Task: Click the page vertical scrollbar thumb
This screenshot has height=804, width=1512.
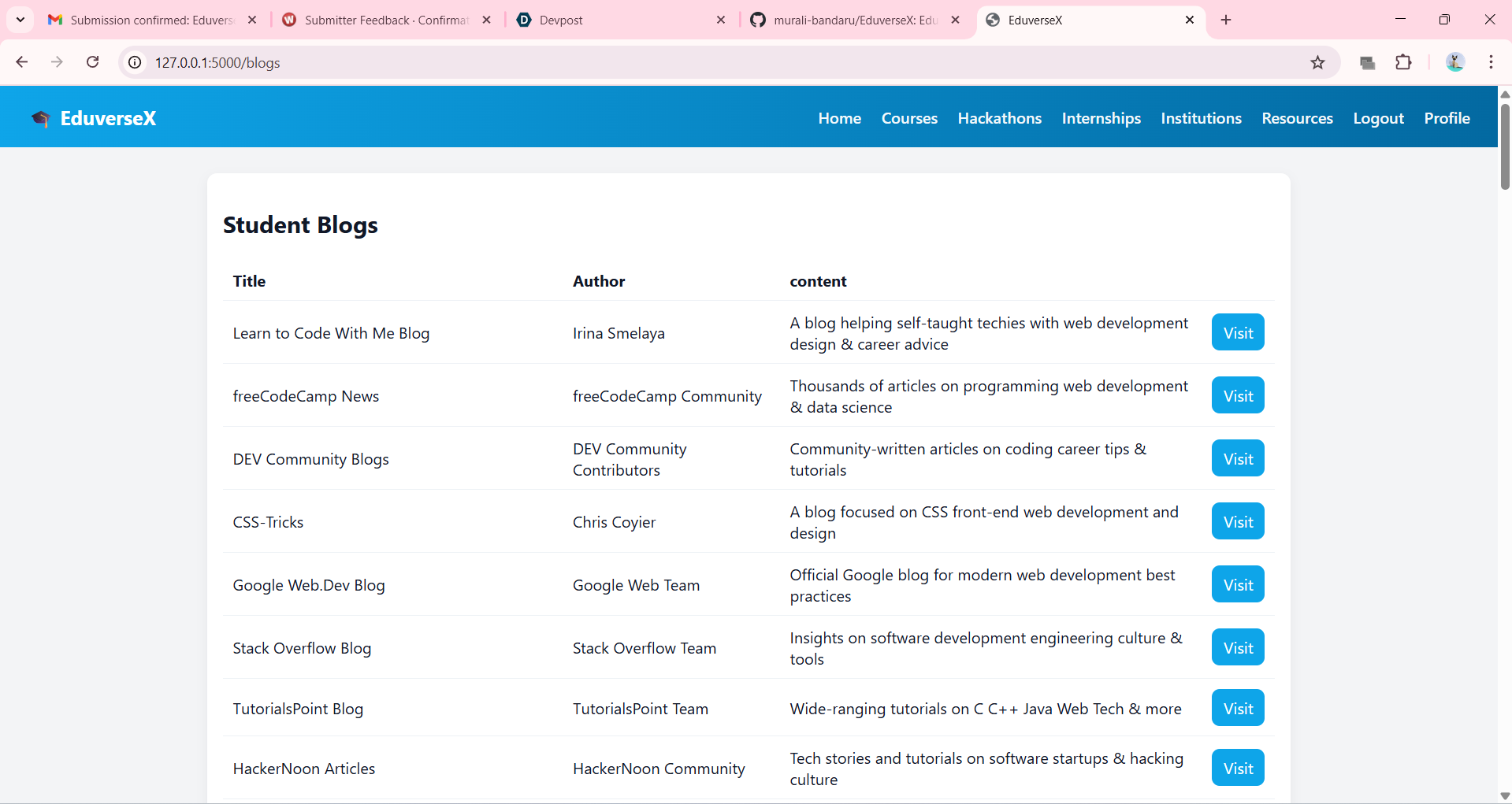Action: click(1505, 146)
